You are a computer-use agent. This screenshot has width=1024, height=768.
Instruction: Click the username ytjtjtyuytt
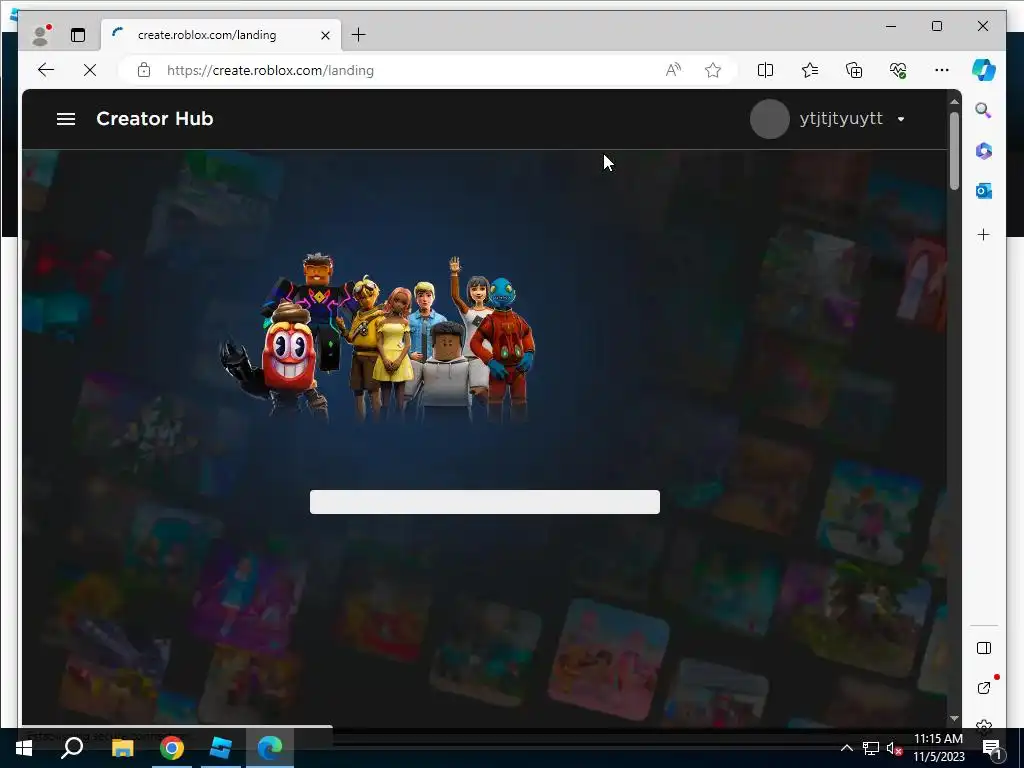[x=841, y=118]
